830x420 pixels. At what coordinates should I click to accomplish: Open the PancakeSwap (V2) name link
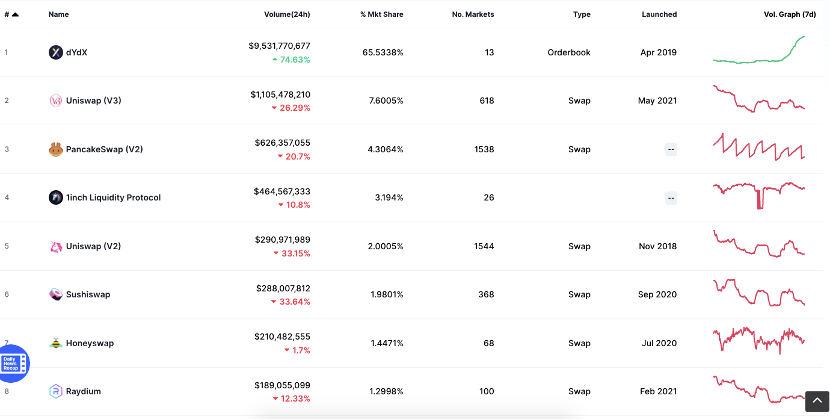104,149
